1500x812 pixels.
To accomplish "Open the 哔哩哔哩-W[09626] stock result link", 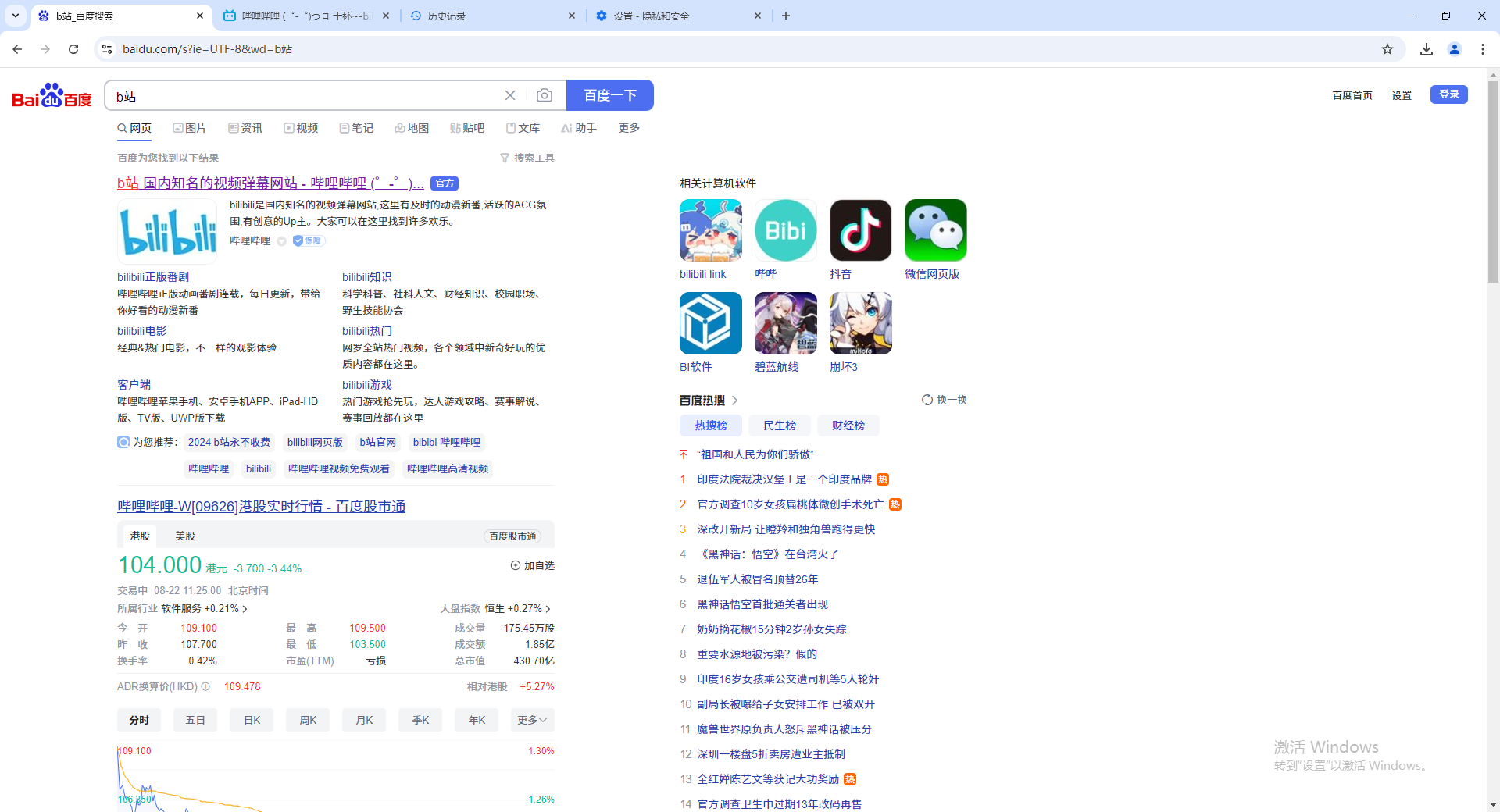I will [261, 507].
